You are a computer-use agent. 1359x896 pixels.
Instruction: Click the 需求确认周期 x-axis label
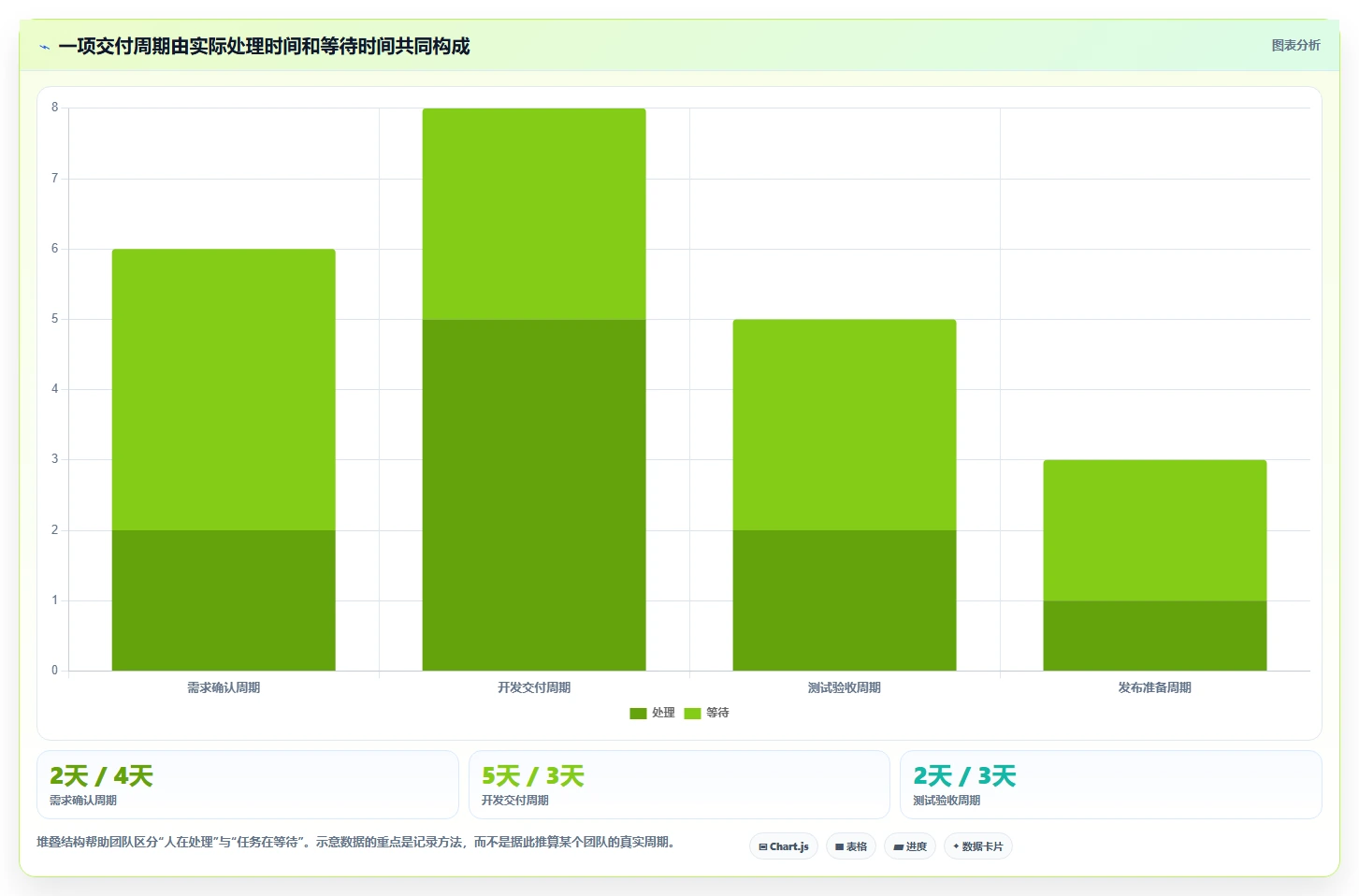click(224, 687)
